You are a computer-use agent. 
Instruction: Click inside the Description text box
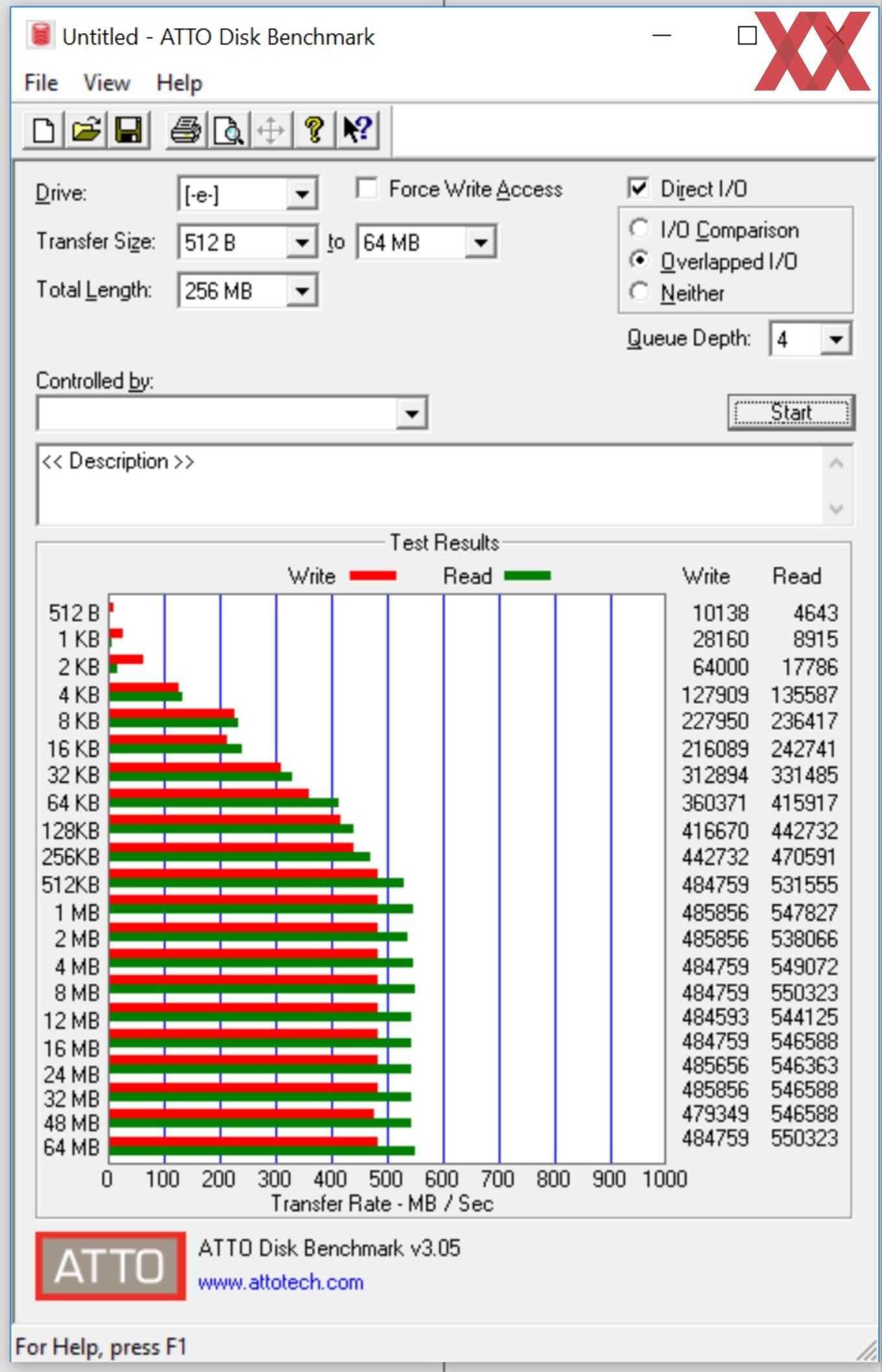point(429,485)
